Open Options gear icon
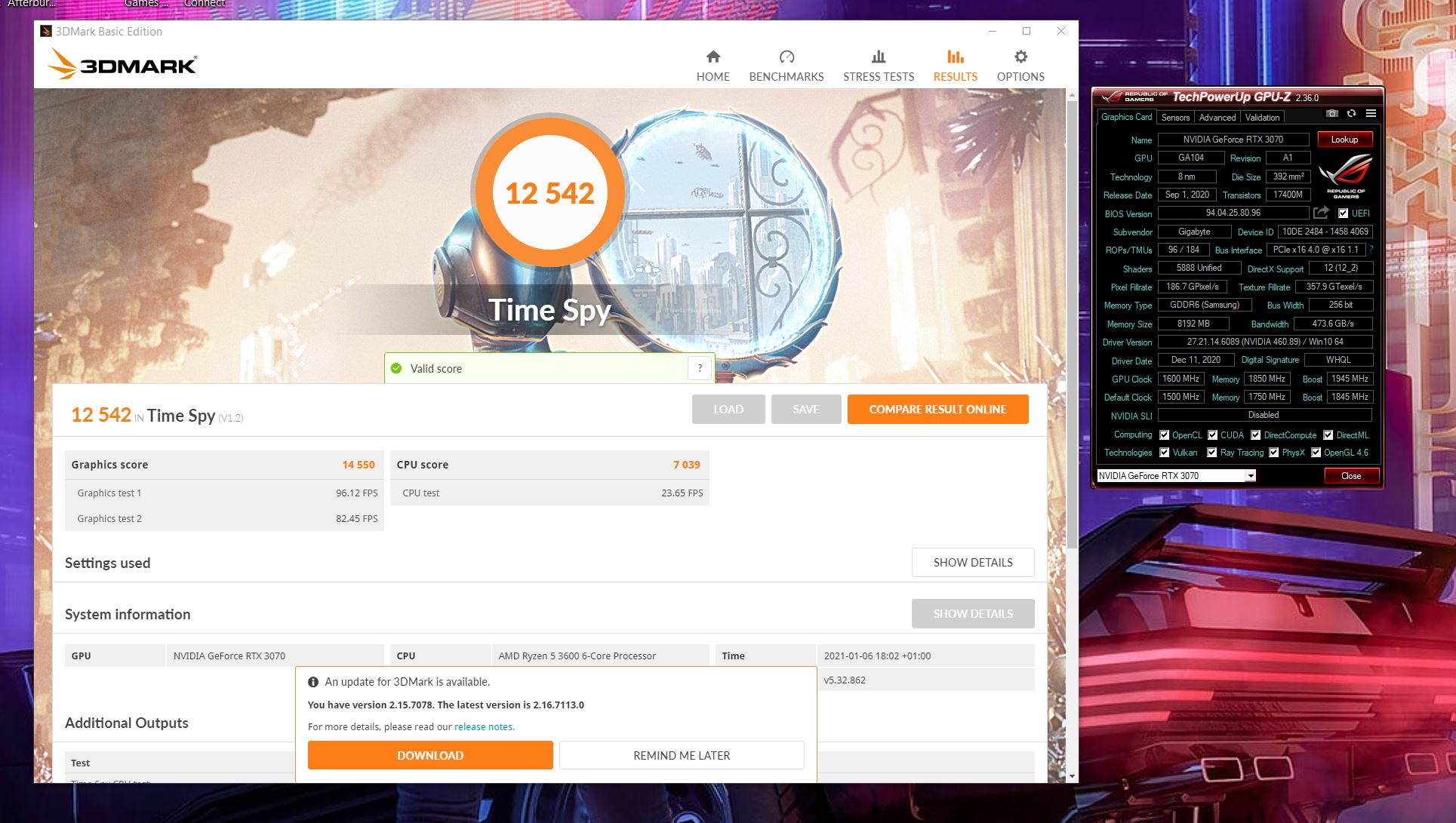 [1020, 57]
